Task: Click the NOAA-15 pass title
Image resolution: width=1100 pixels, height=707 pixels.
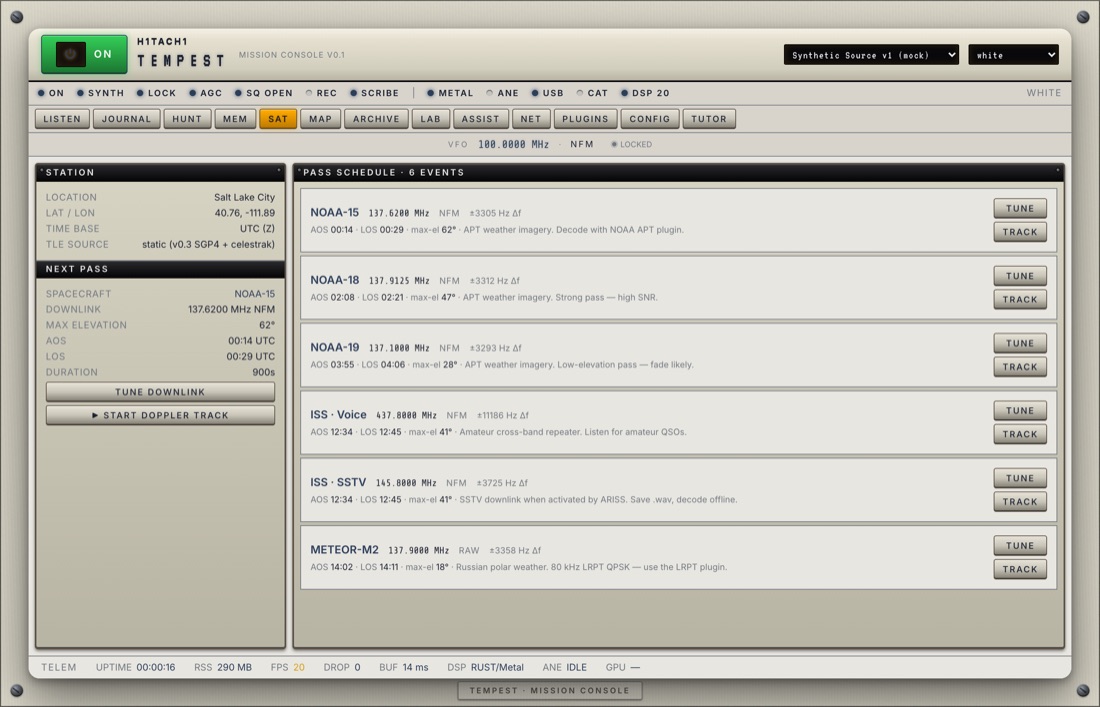Action: pos(335,213)
